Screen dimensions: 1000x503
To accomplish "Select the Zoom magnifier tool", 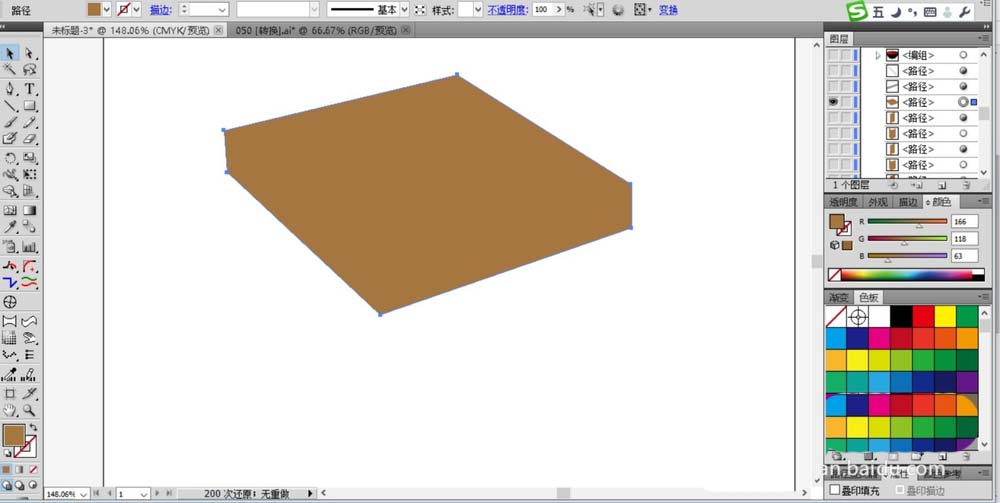I will 29,411.
